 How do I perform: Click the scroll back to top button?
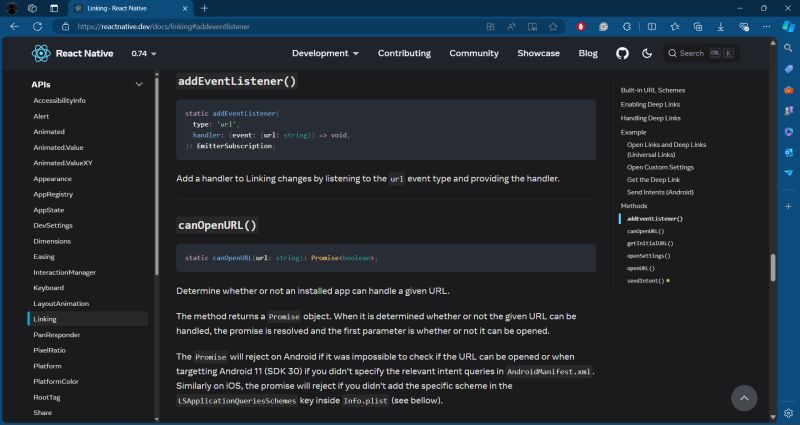click(x=744, y=397)
